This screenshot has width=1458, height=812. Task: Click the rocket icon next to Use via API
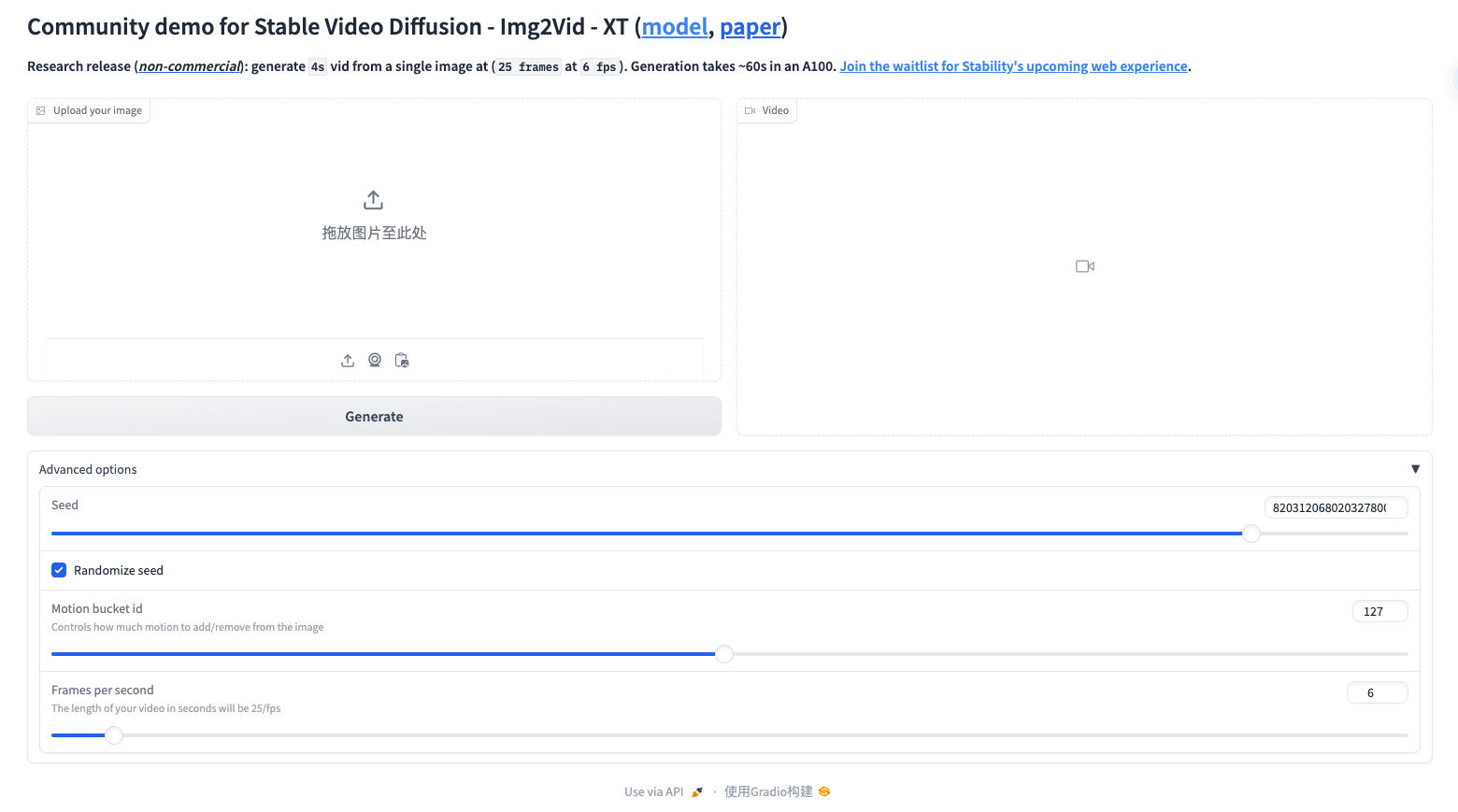click(x=696, y=791)
